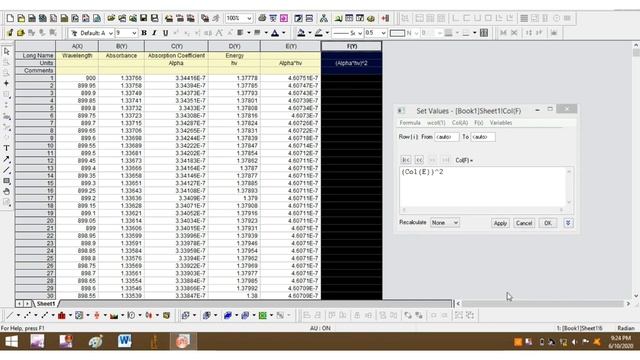Open the F(x) menu in Set Values
The height and width of the screenshot is (360, 640).
479,123
